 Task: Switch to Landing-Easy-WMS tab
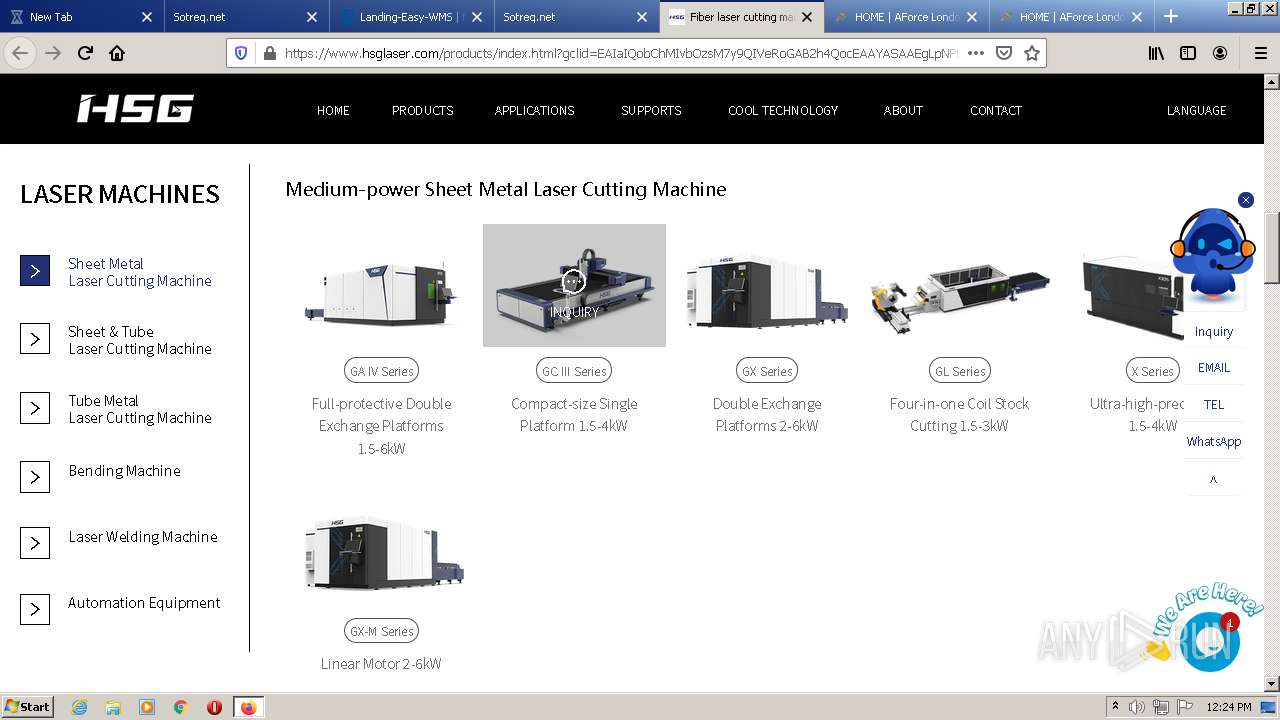click(410, 16)
